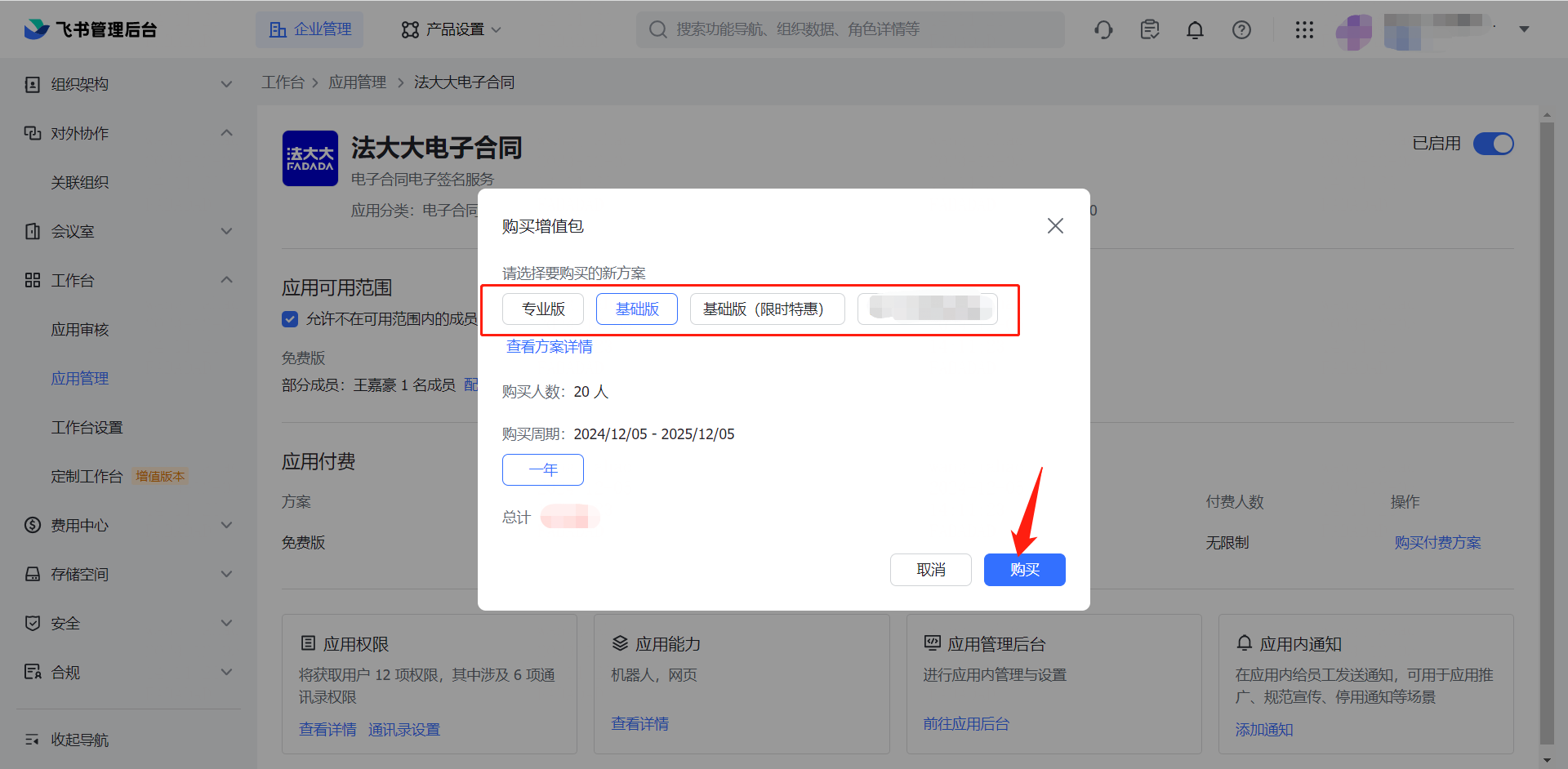This screenshot has width=1568, height=769.
Task: Open the 产品设置 dropdown menu
Action: point(451,29)
